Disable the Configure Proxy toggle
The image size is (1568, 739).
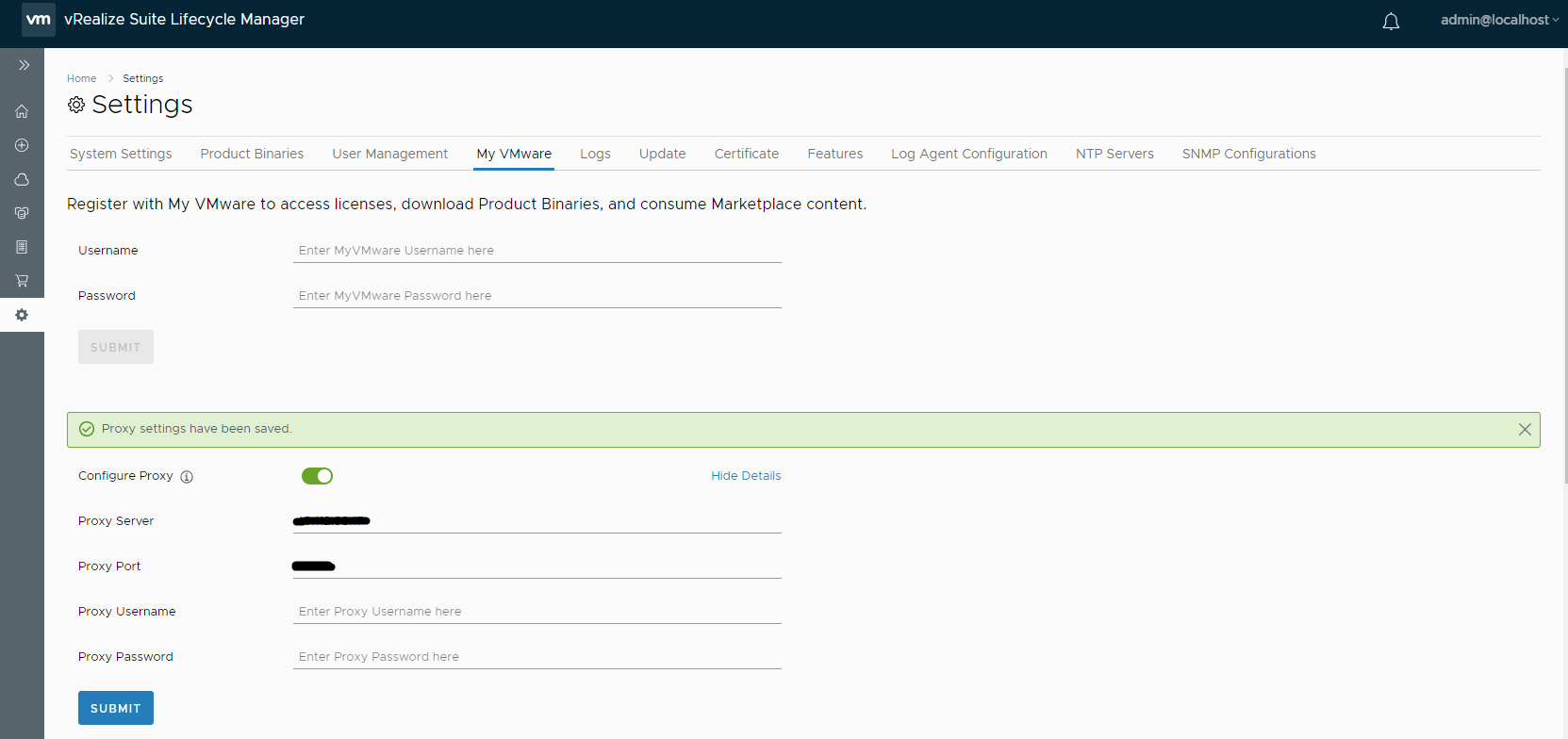point(317,476)
